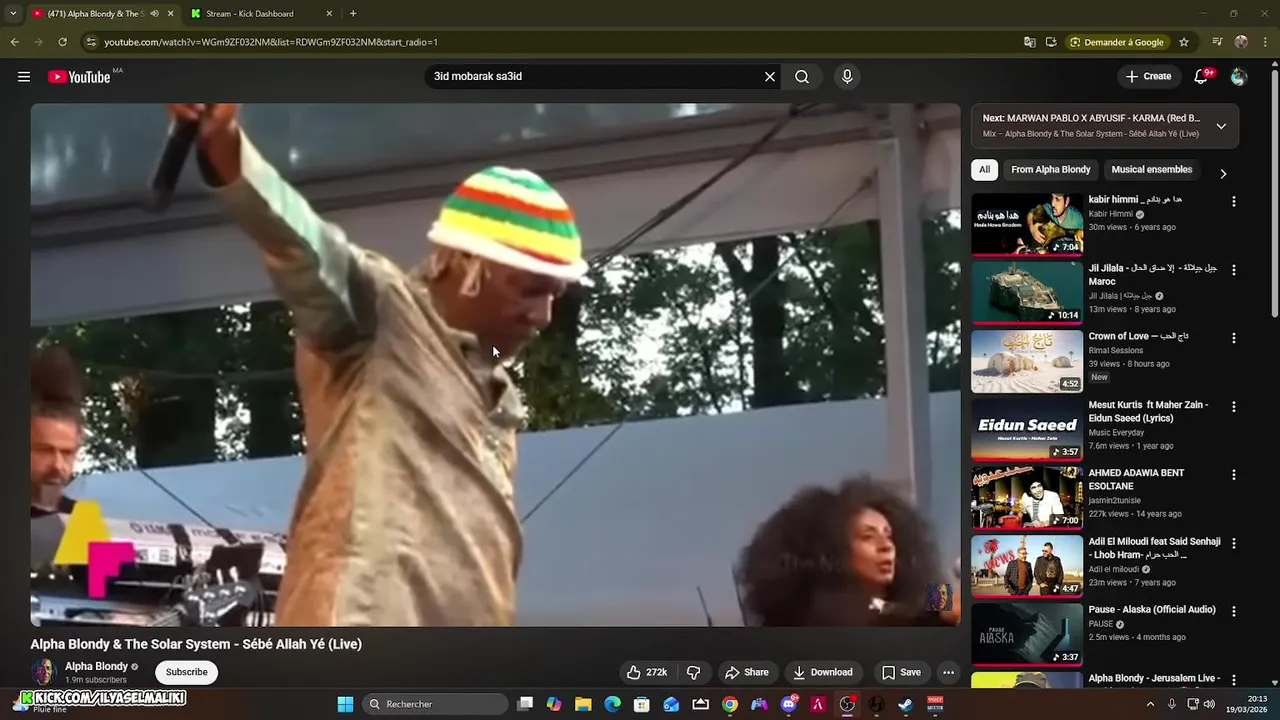The image size is (1280, 720).
Task: Open YouTube notifications bell
Action: coord(1202,77)
